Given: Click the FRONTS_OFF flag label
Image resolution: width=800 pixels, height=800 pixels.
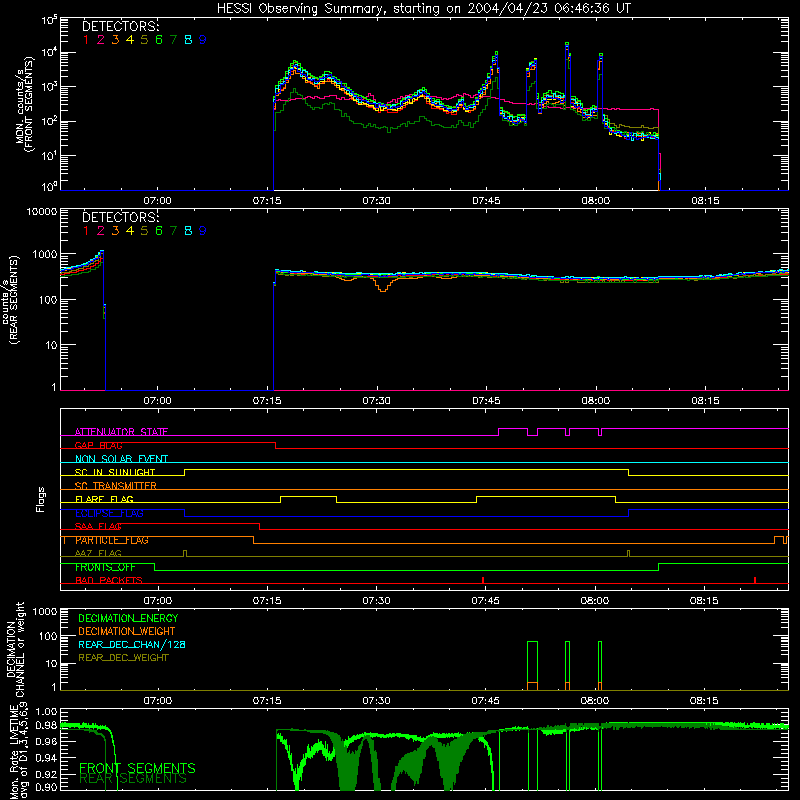Looking at the screenshot, I should (105, 567).
